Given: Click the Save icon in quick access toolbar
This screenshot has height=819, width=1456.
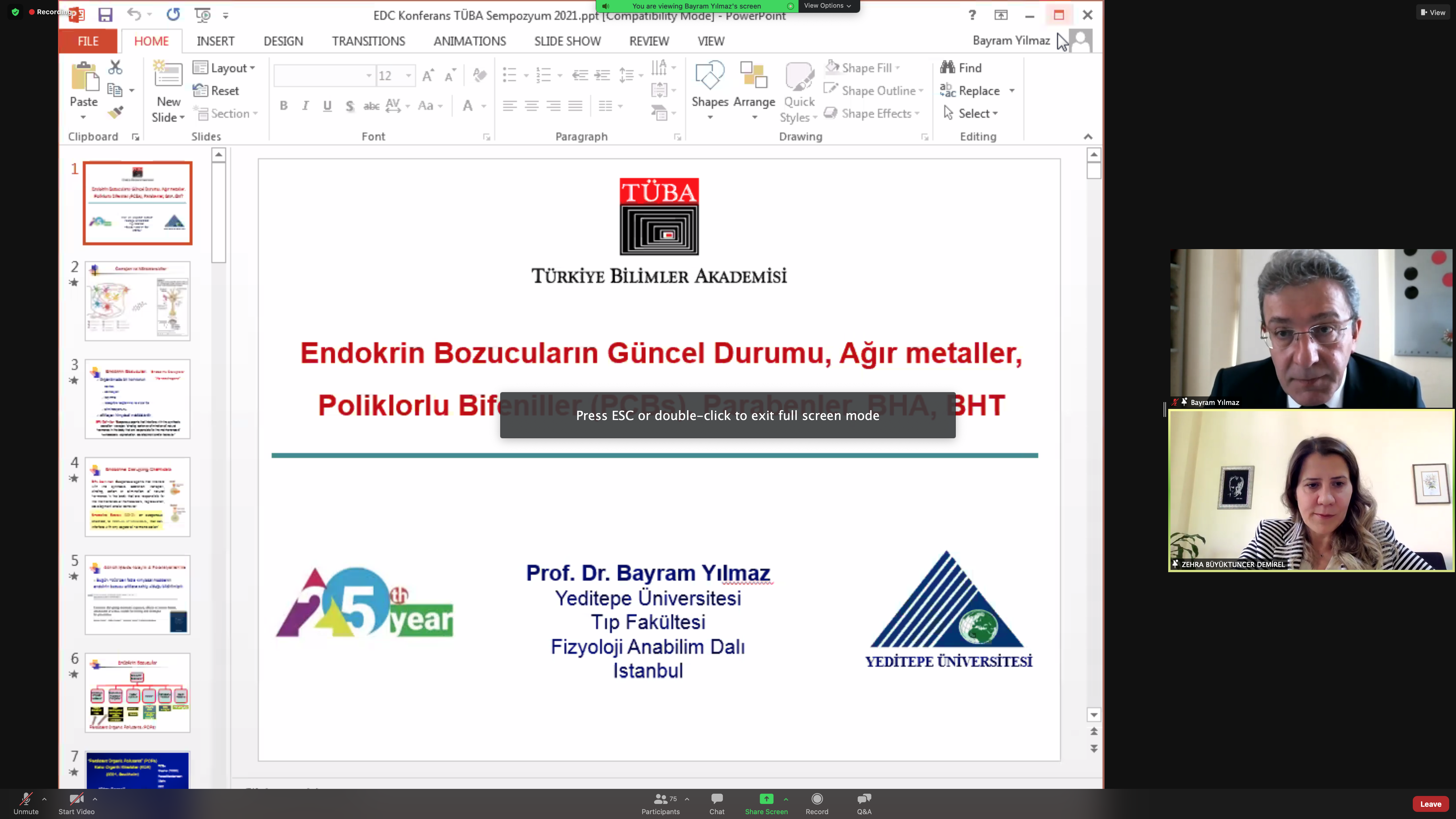Looking at the screenshot, I should pyautogui.click(x=105, y=15).
